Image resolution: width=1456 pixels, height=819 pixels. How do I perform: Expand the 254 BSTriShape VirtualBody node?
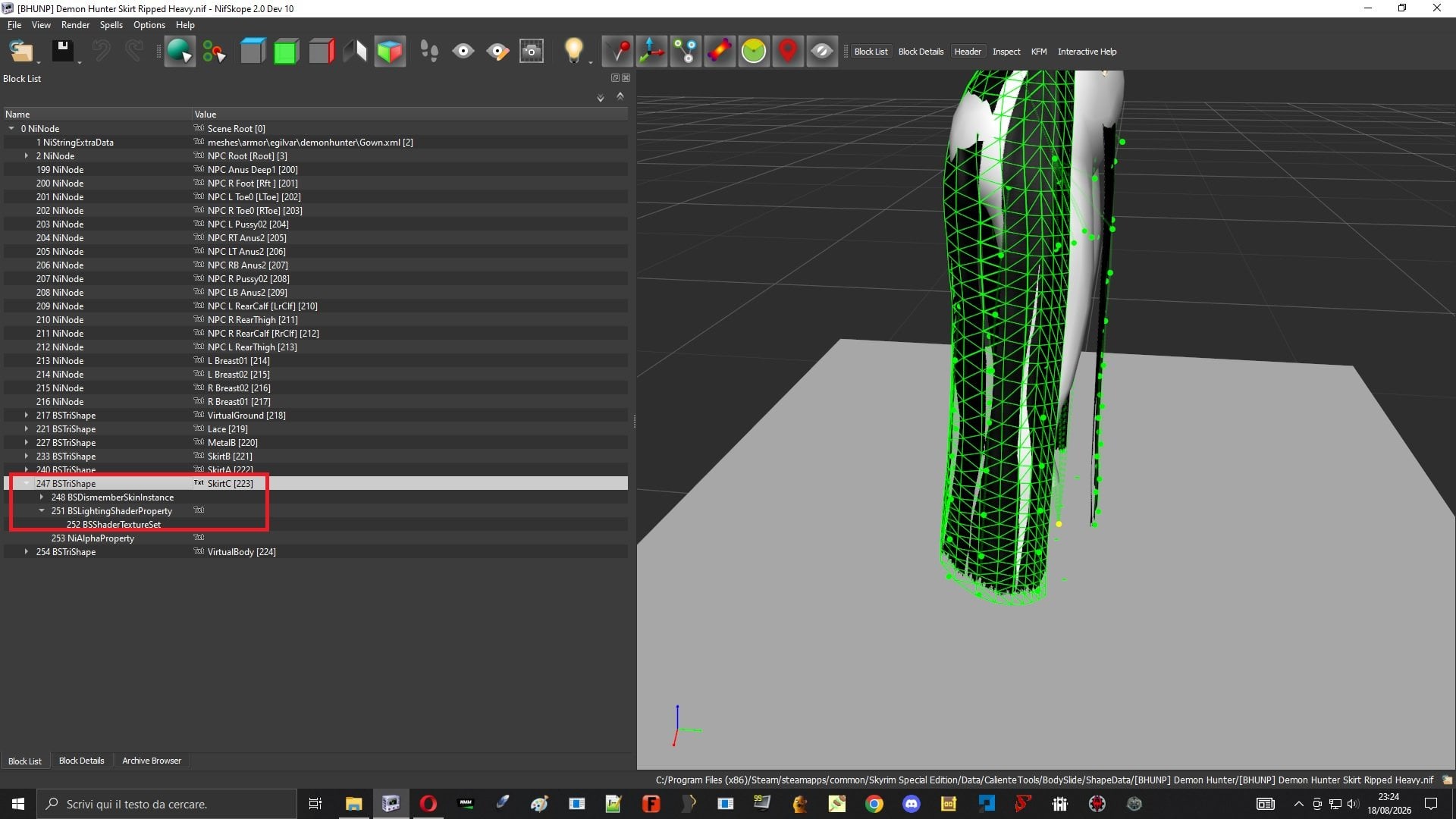click(27, 552)
